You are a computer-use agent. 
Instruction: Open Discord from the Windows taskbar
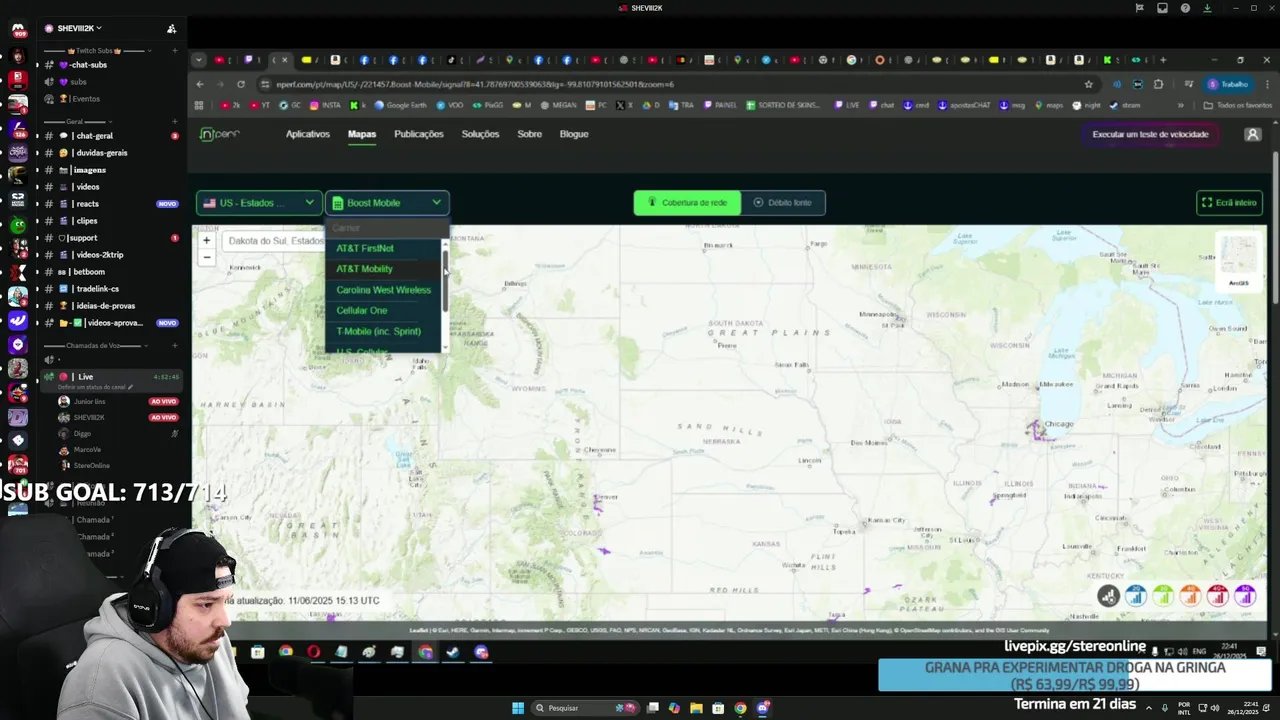point(762,708)
